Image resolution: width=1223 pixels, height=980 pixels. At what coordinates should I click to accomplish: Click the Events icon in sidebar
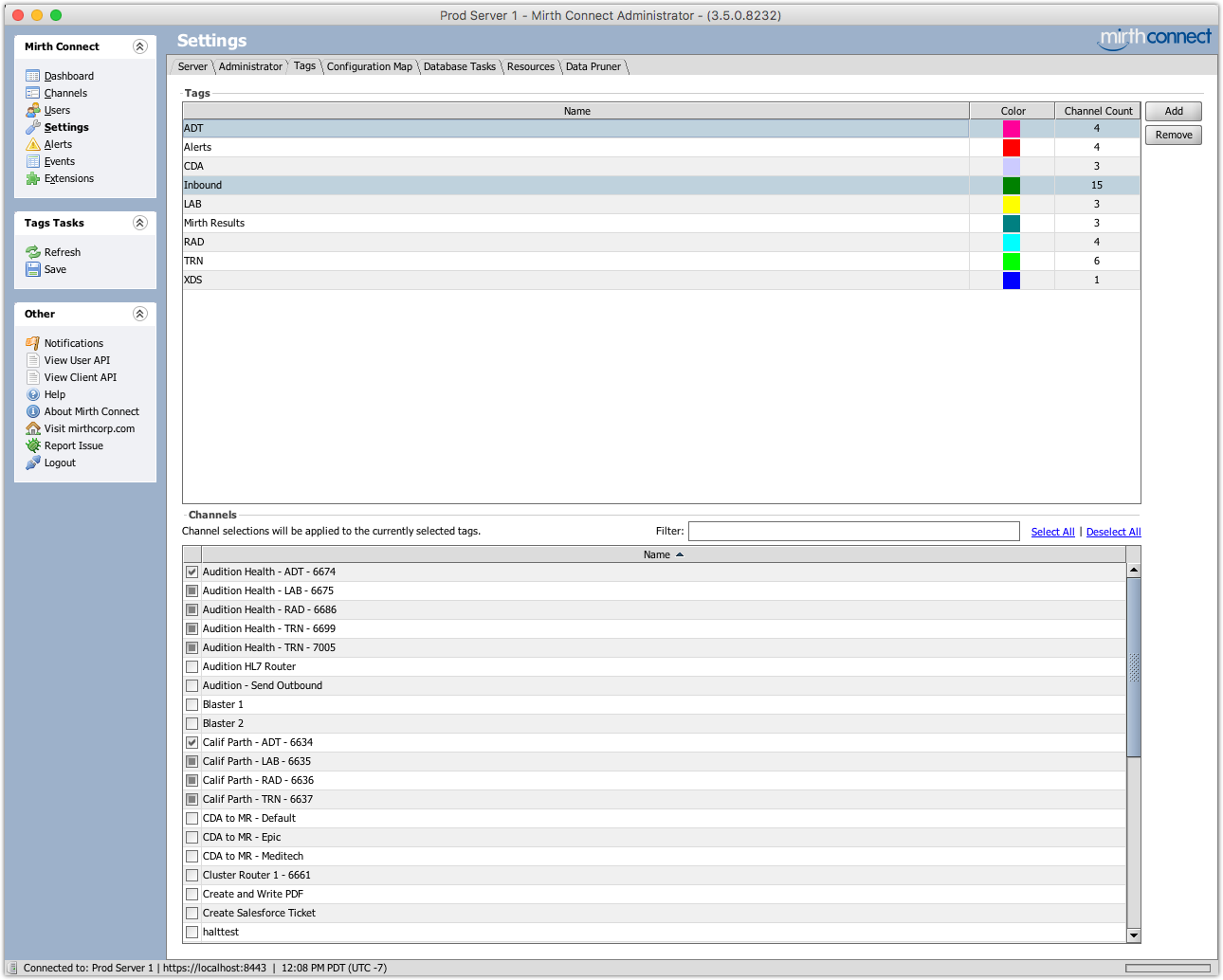tap(33, 161)
